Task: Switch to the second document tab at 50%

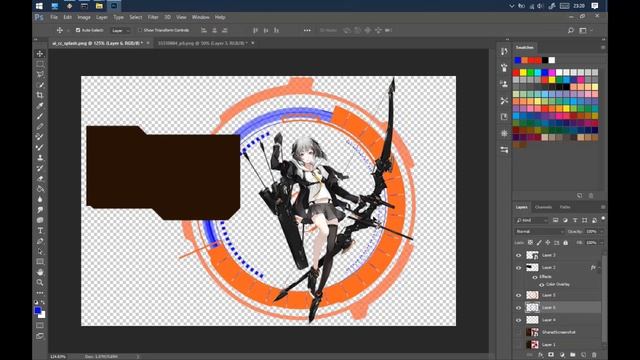Action: (x=202, y=43)
